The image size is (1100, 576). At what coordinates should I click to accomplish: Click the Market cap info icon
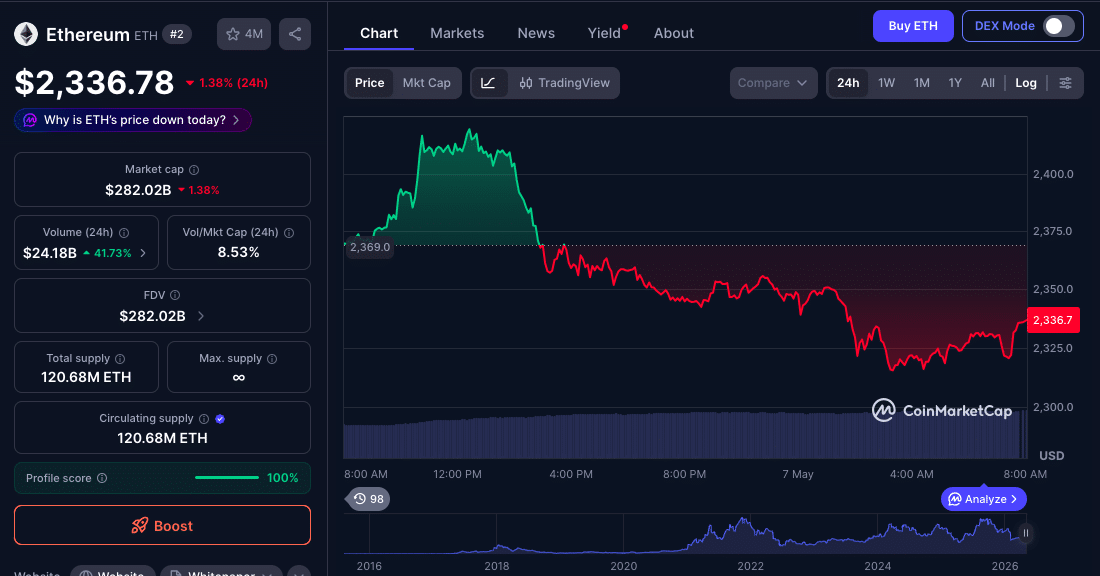coord(194,170)
